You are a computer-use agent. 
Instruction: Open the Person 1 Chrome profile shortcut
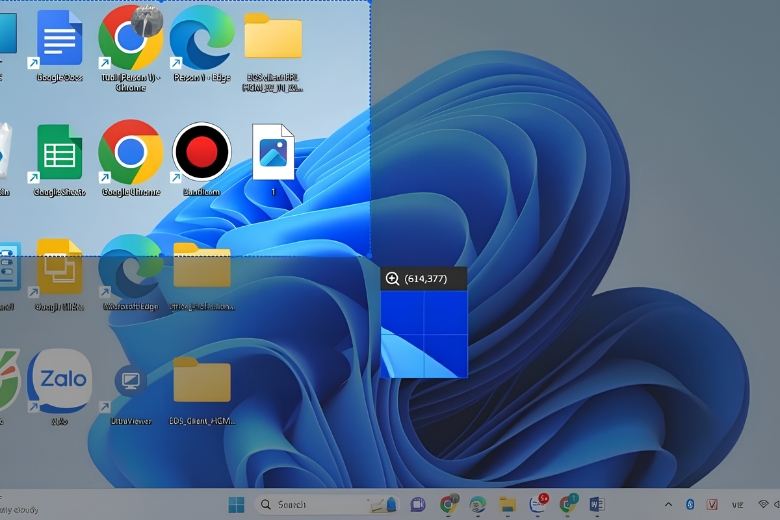click(131, 47)
